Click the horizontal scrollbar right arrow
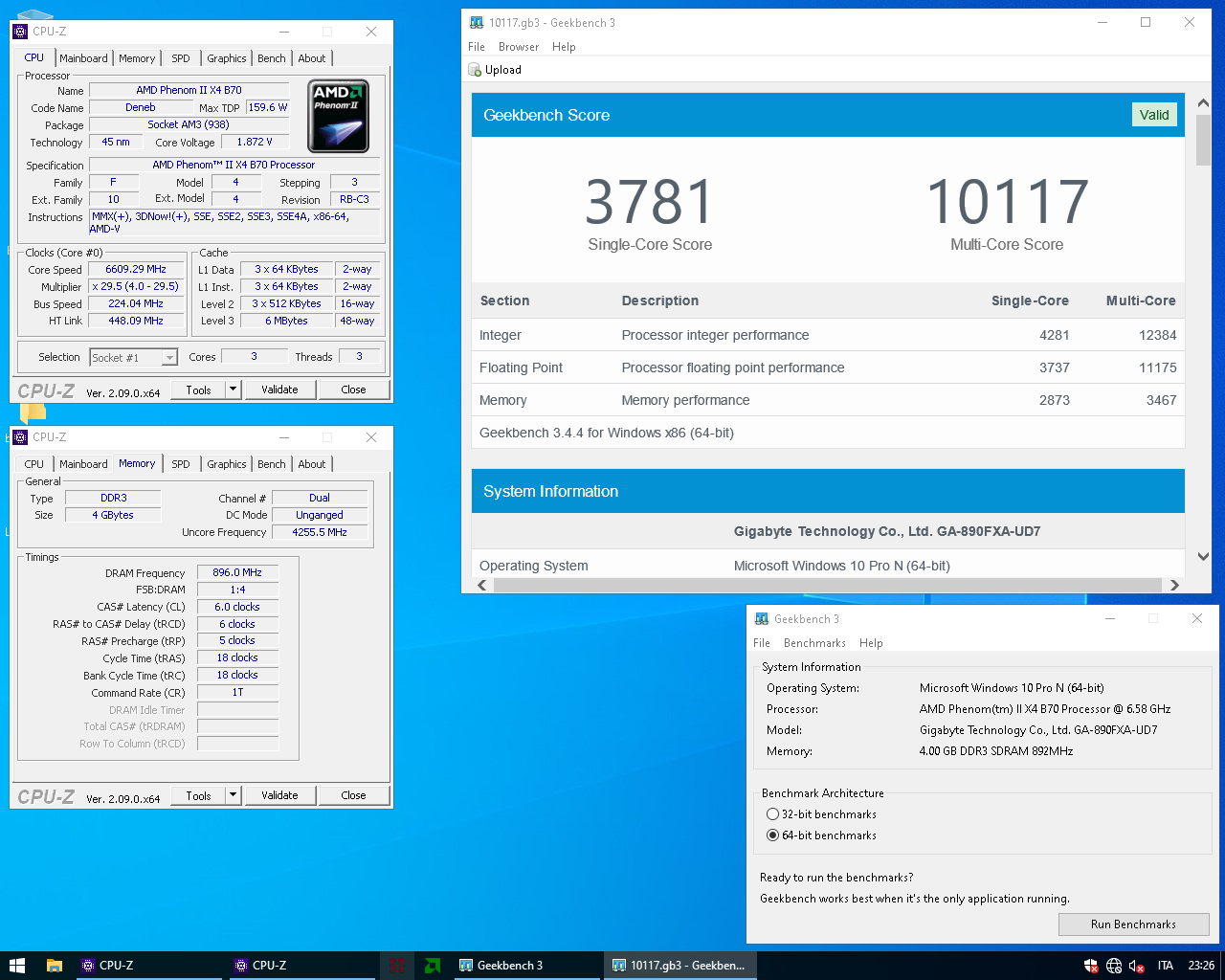This screenshot has width=1225, height=980. [x=1174, y=585]
